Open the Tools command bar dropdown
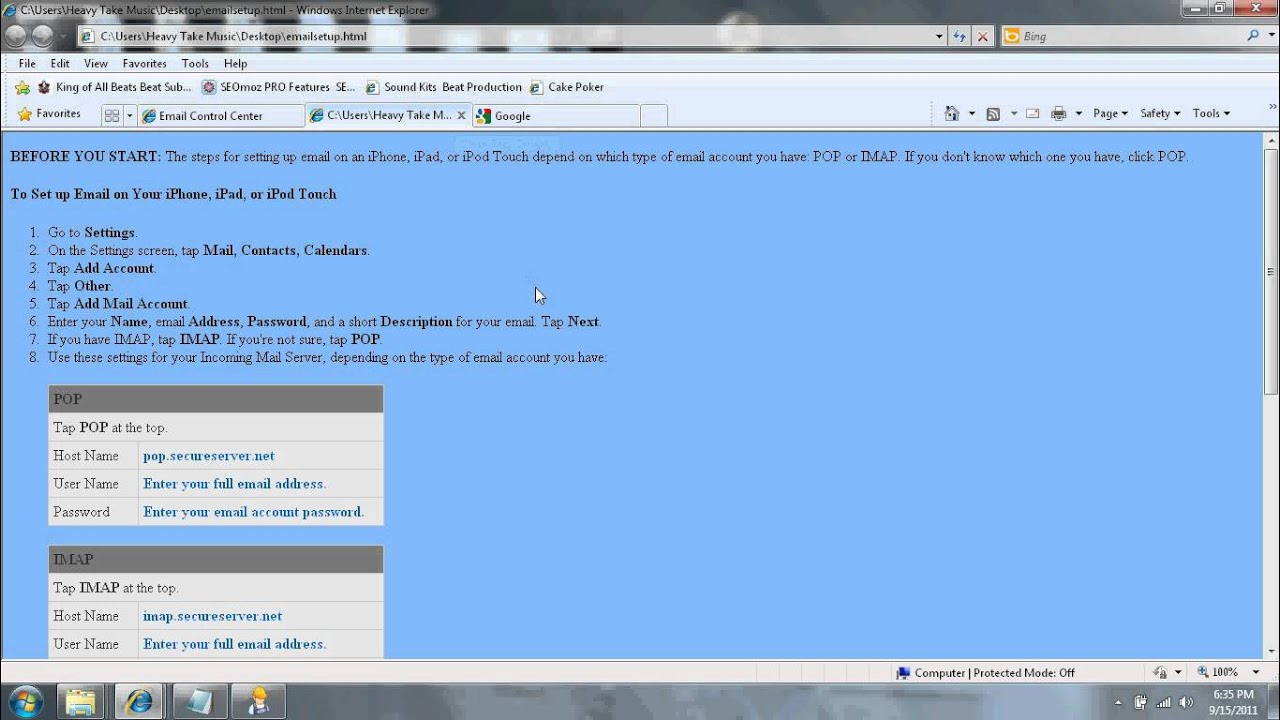The image size is (1280, 720). (x=1211, y=114)
